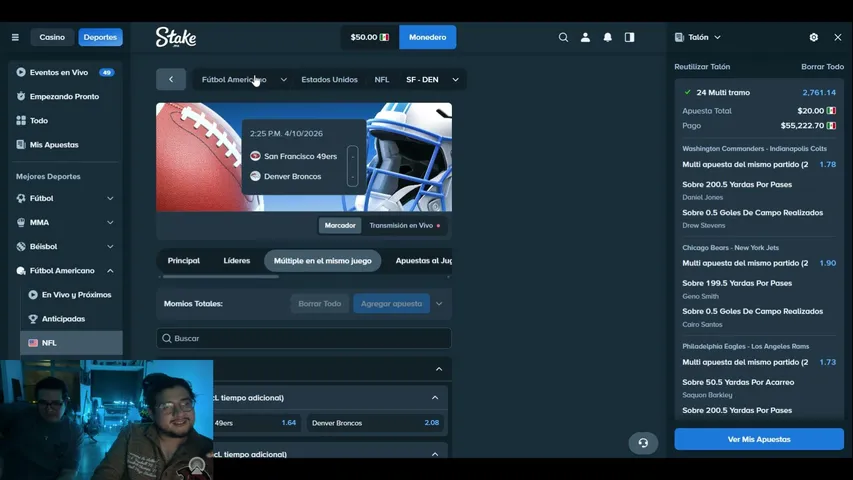Click Reutilizar Talón link
This screenshot has width=853, height=480.
702,66
